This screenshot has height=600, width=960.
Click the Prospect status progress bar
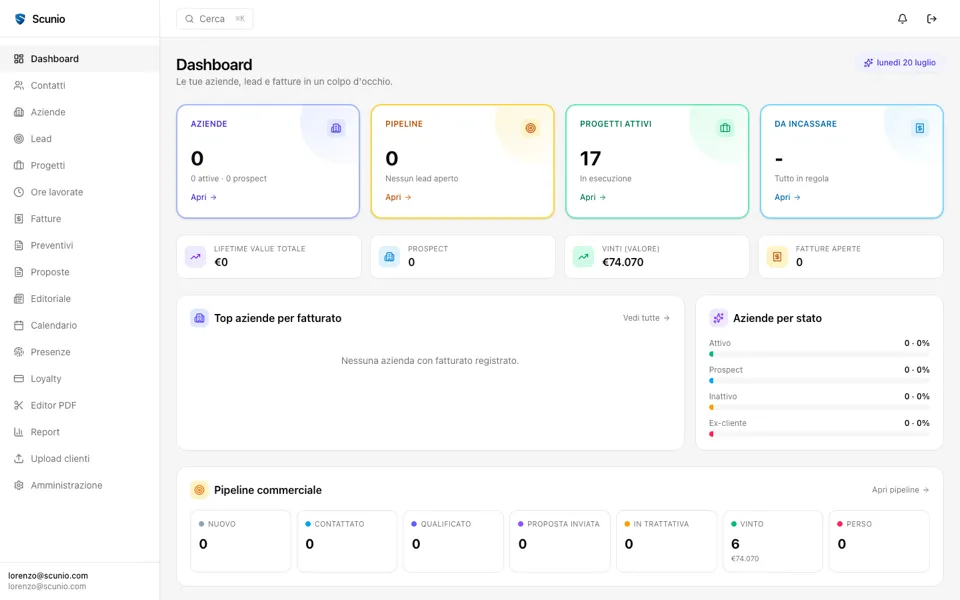pyautogui.click(x=819, y=381)
